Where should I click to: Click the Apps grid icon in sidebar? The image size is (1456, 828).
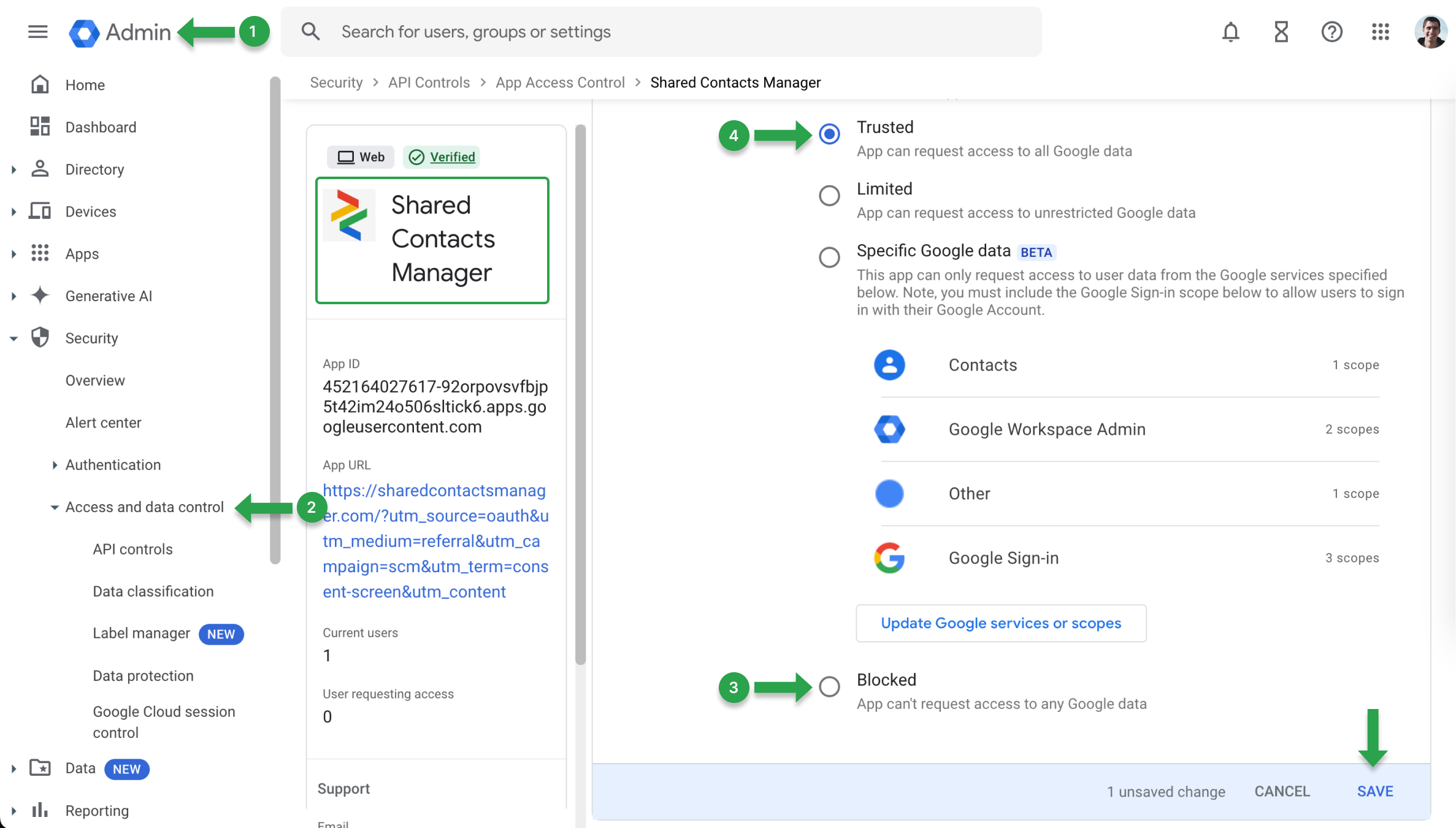[x=40, y=253]
